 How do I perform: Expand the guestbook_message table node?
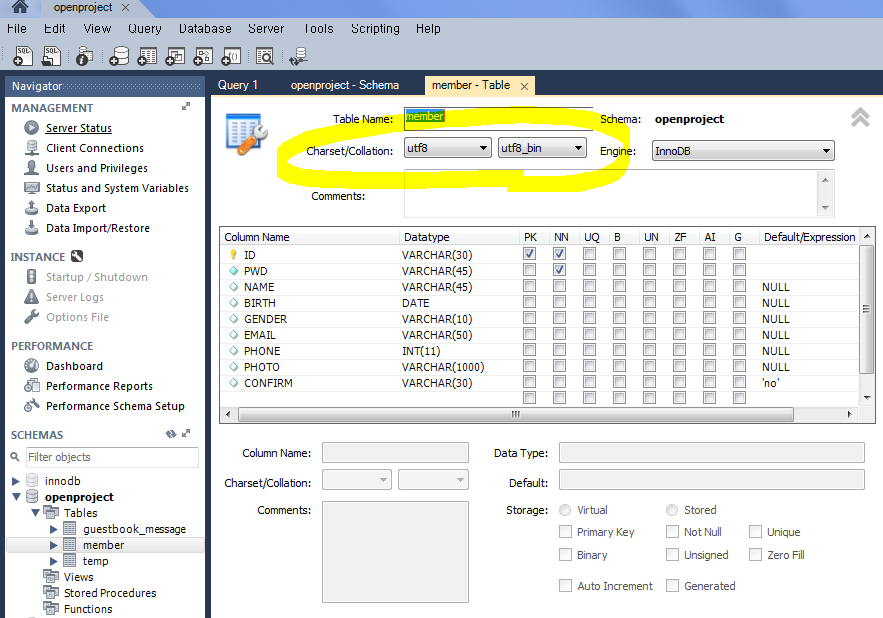53,529
